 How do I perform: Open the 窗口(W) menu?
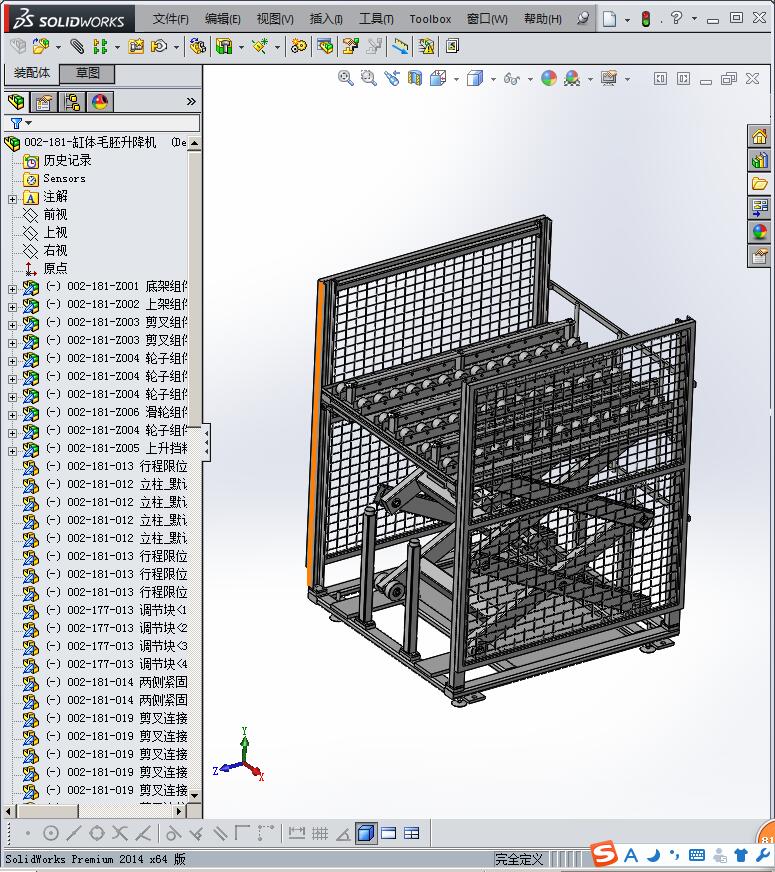click(x=487, y=19)
